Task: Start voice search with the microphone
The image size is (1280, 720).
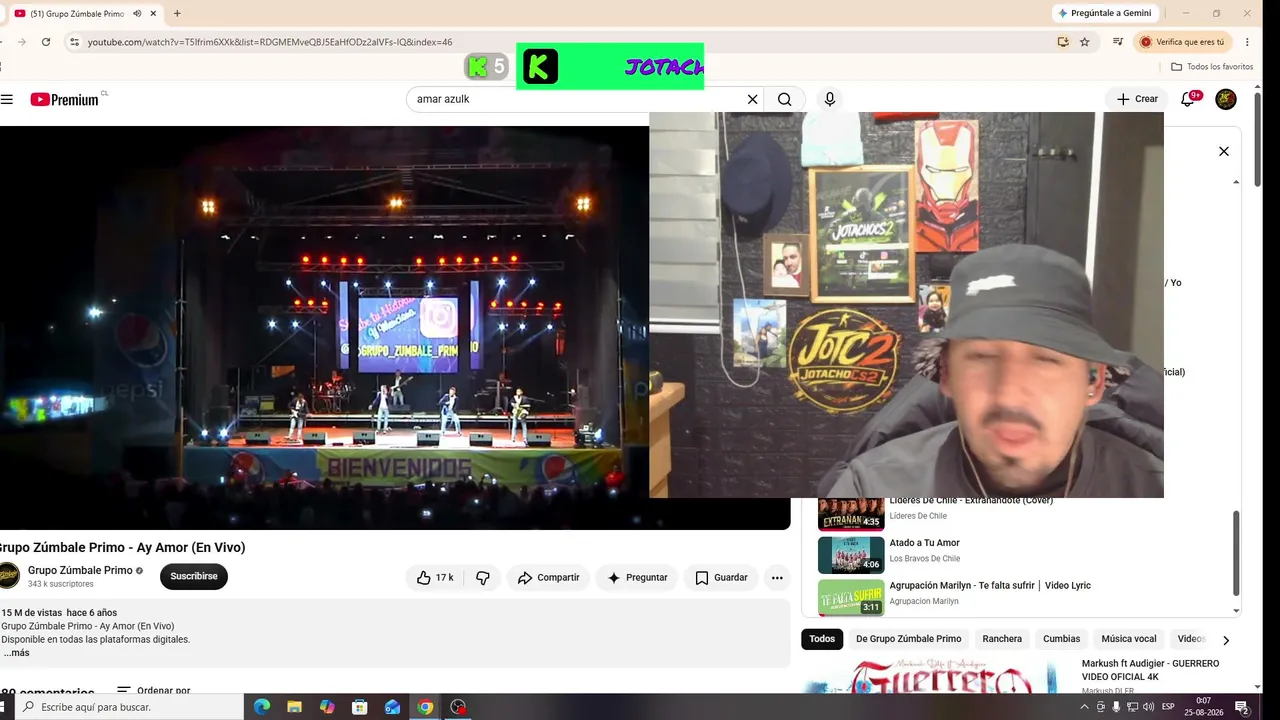Action: [829, 99]
